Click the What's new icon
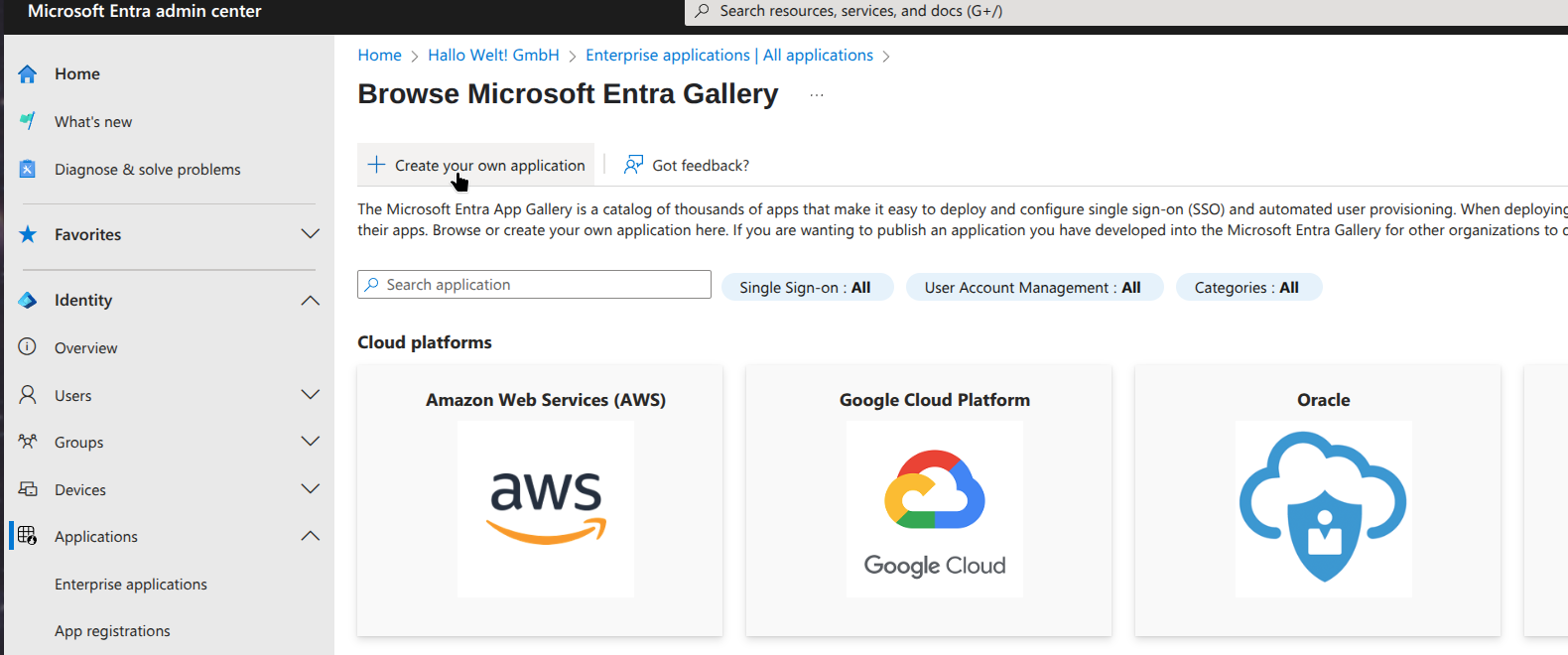This screenshot has height=655, width=1568. pyautogui.click(x=28, y=121)
